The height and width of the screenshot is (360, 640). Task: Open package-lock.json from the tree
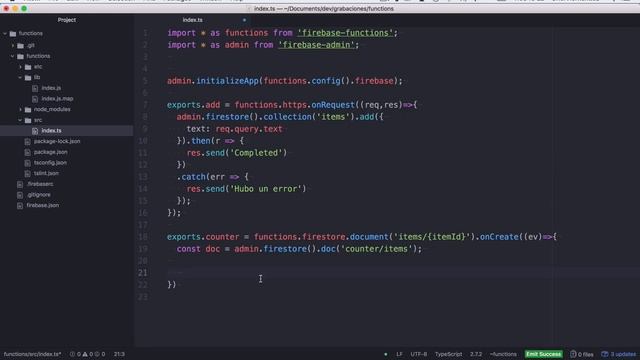(x=57, y=141)
